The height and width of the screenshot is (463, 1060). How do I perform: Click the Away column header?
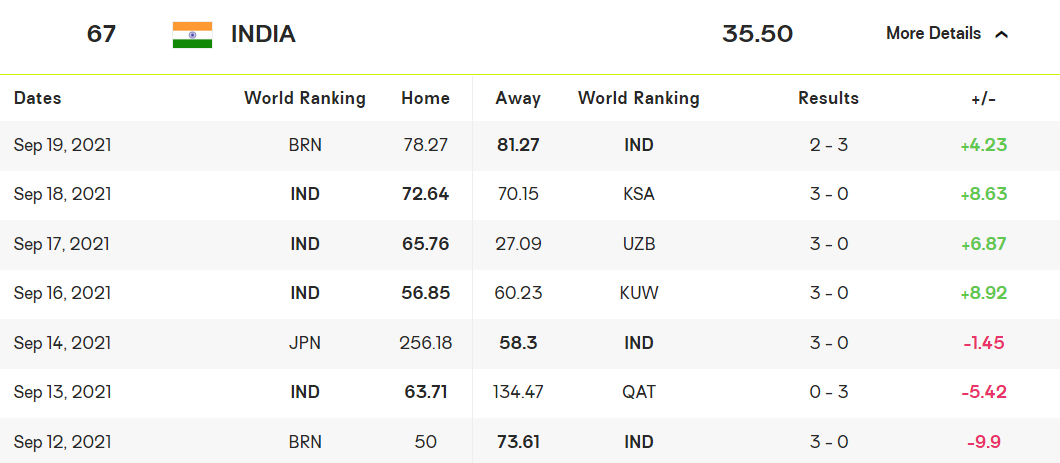pyautogui.click(x=518, y=98)
